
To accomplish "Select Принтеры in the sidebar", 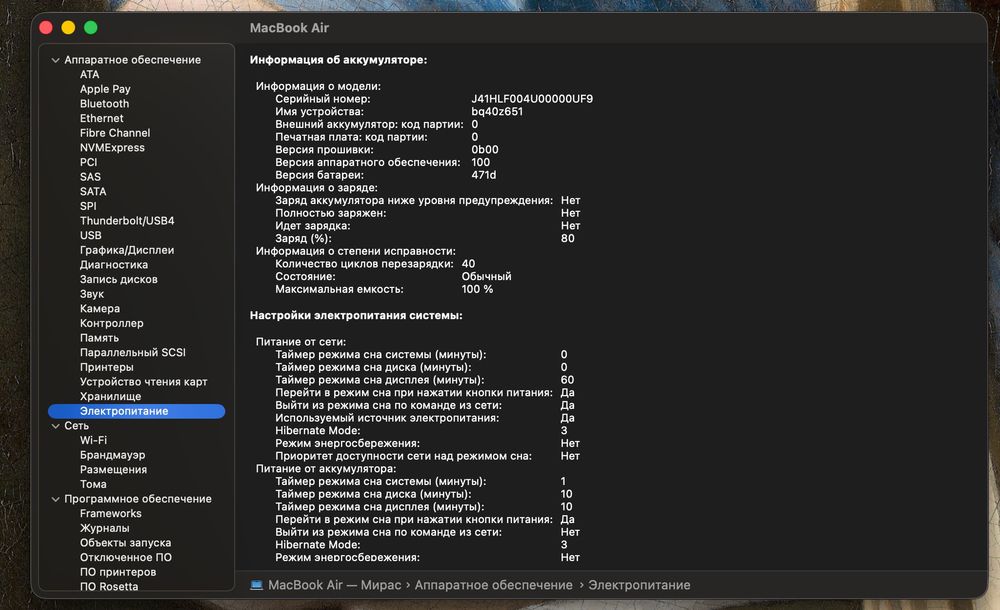I will 107,368.
